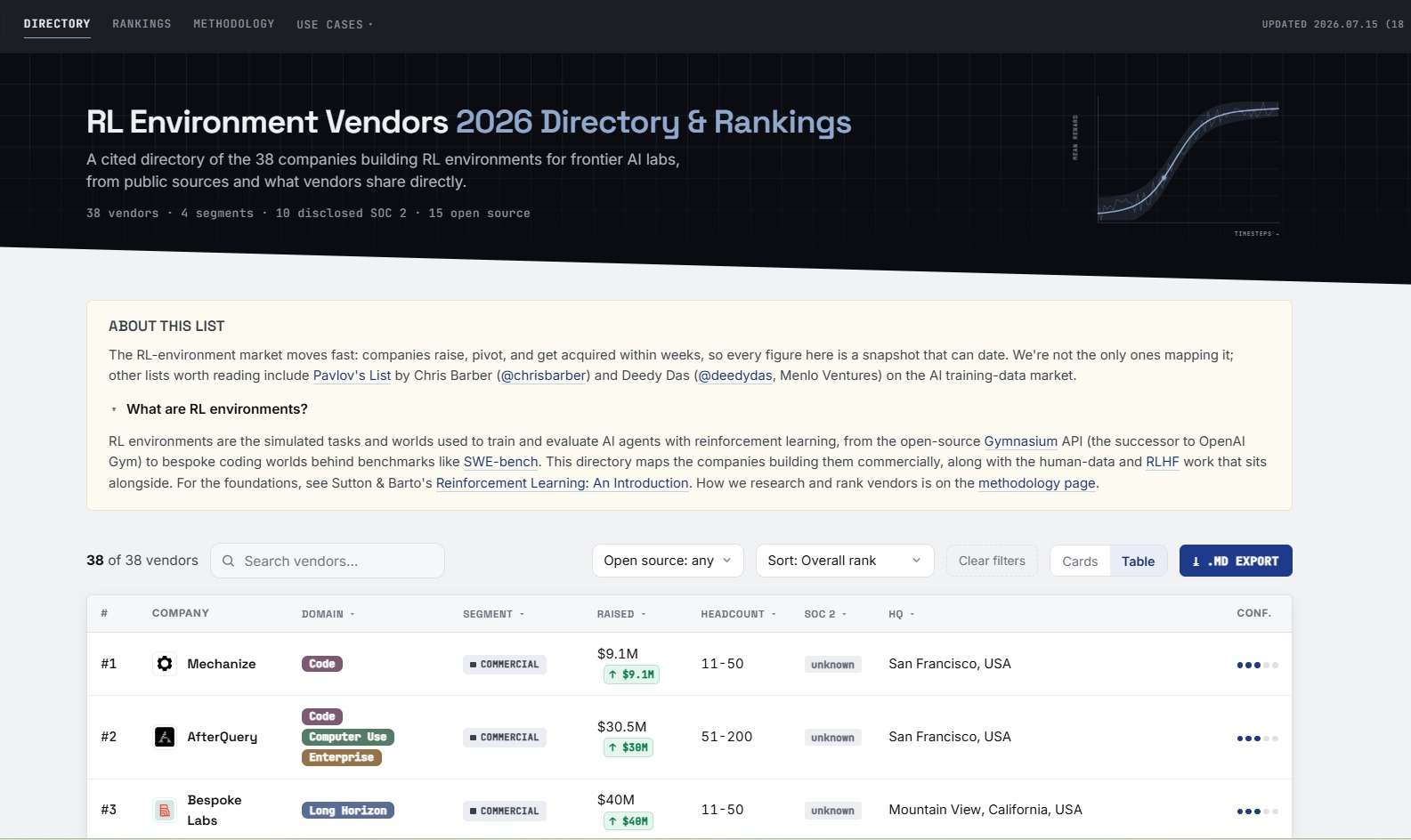Click Mechanize's confidence dots indicator
Image resolution: width=1411 pixels, height=840 pixels.
pos(1257,665)
